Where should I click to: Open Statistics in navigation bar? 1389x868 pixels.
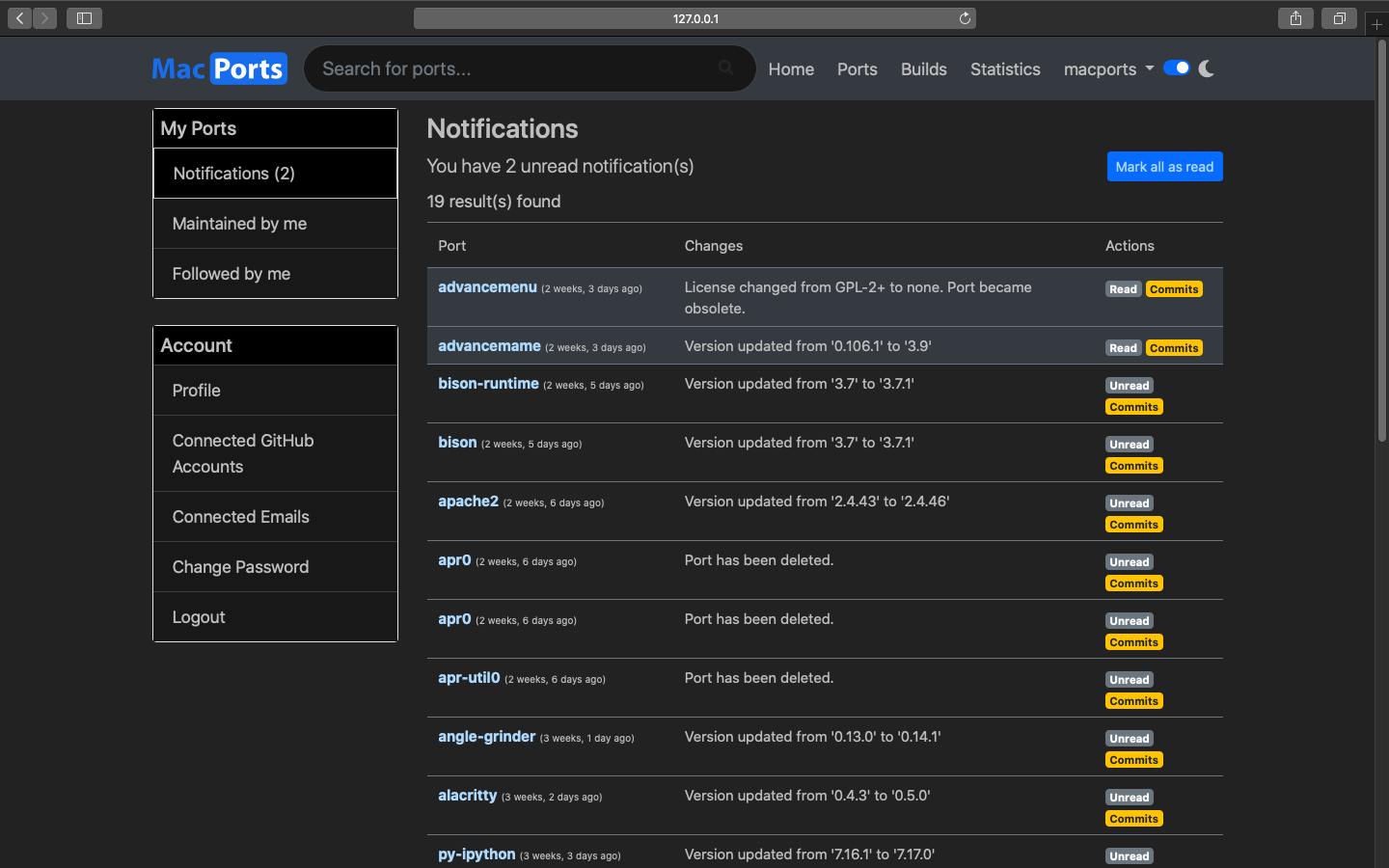[1005, 69]
